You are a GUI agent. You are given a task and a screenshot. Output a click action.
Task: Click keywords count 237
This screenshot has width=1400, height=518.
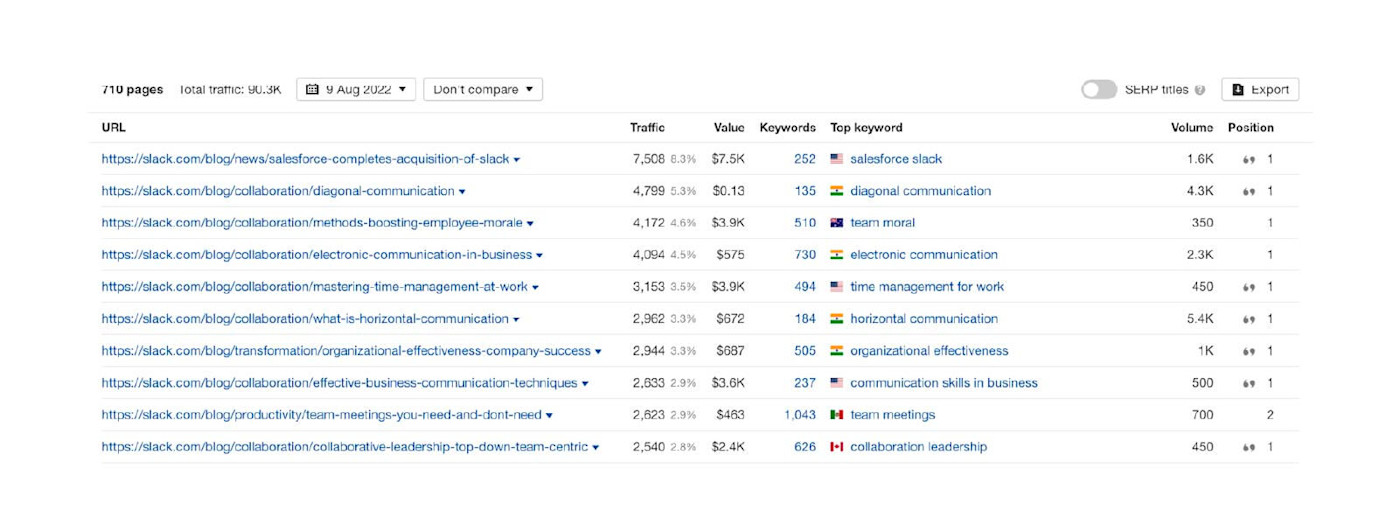pos(805,383)
